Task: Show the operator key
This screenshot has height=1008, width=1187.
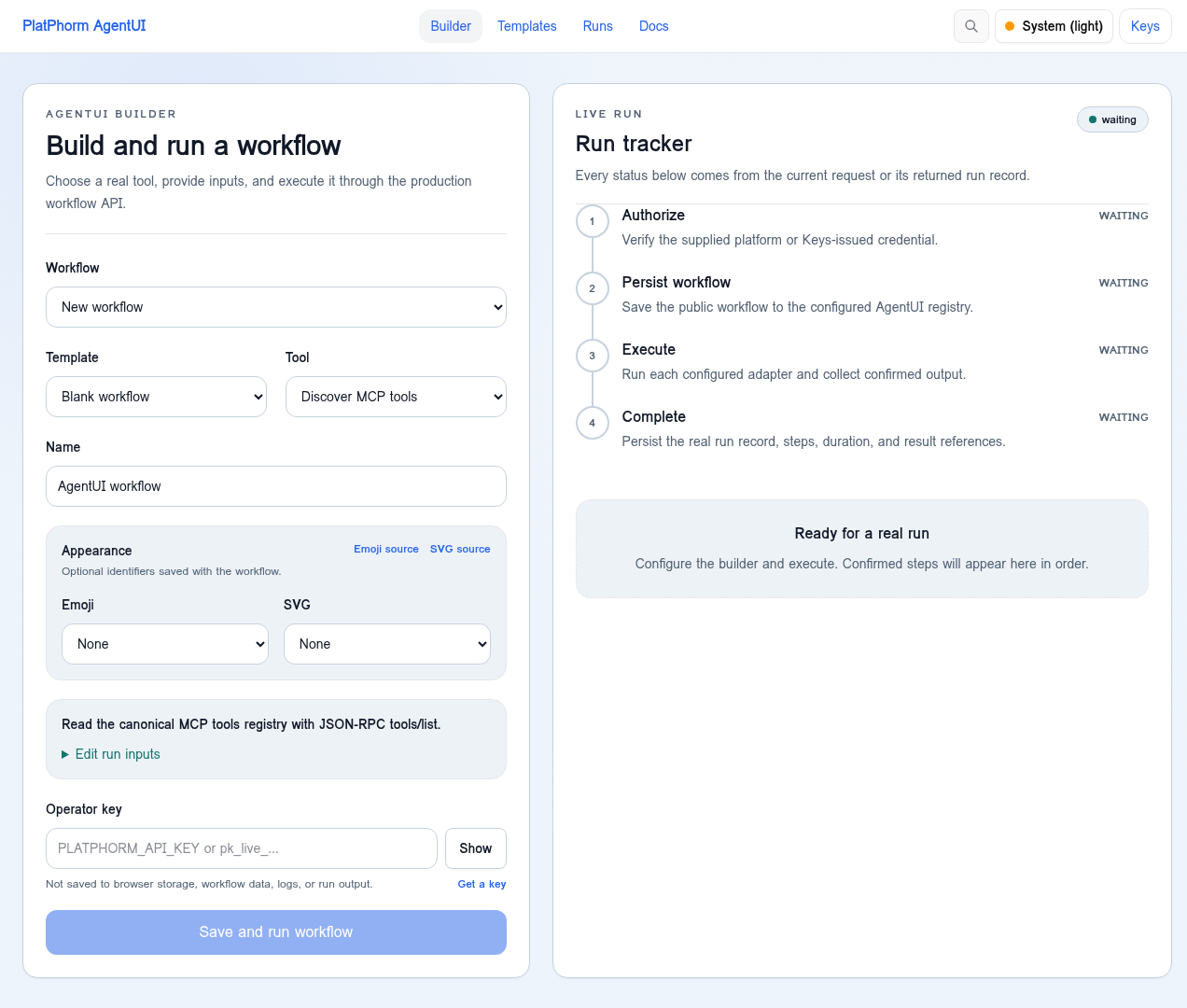Action: pyautogui.click(x=476, y=848)
